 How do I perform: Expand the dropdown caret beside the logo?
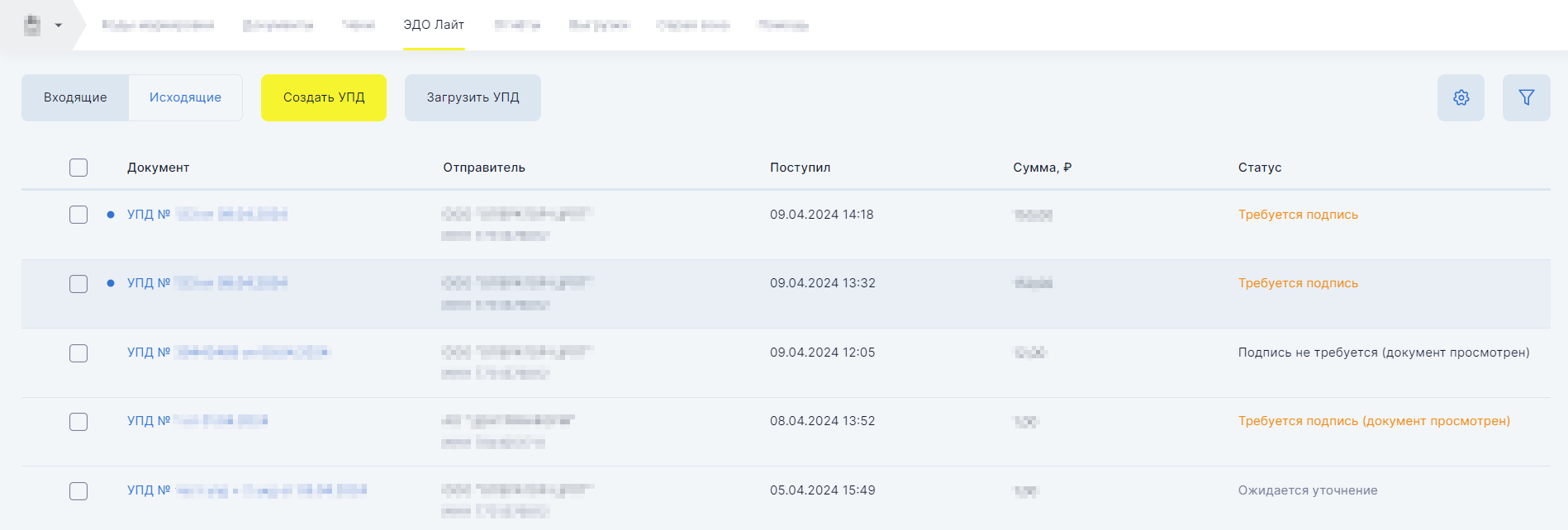59,26
